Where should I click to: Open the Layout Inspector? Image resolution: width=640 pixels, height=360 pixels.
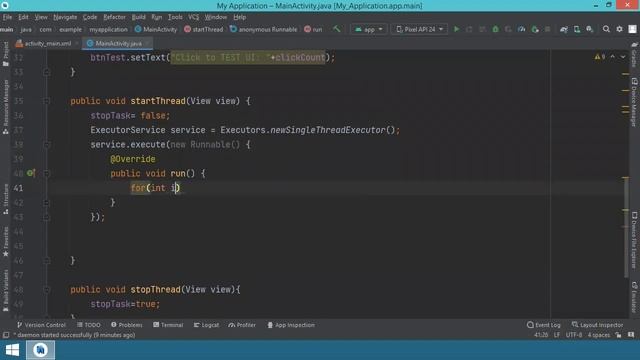pos(597,325)
